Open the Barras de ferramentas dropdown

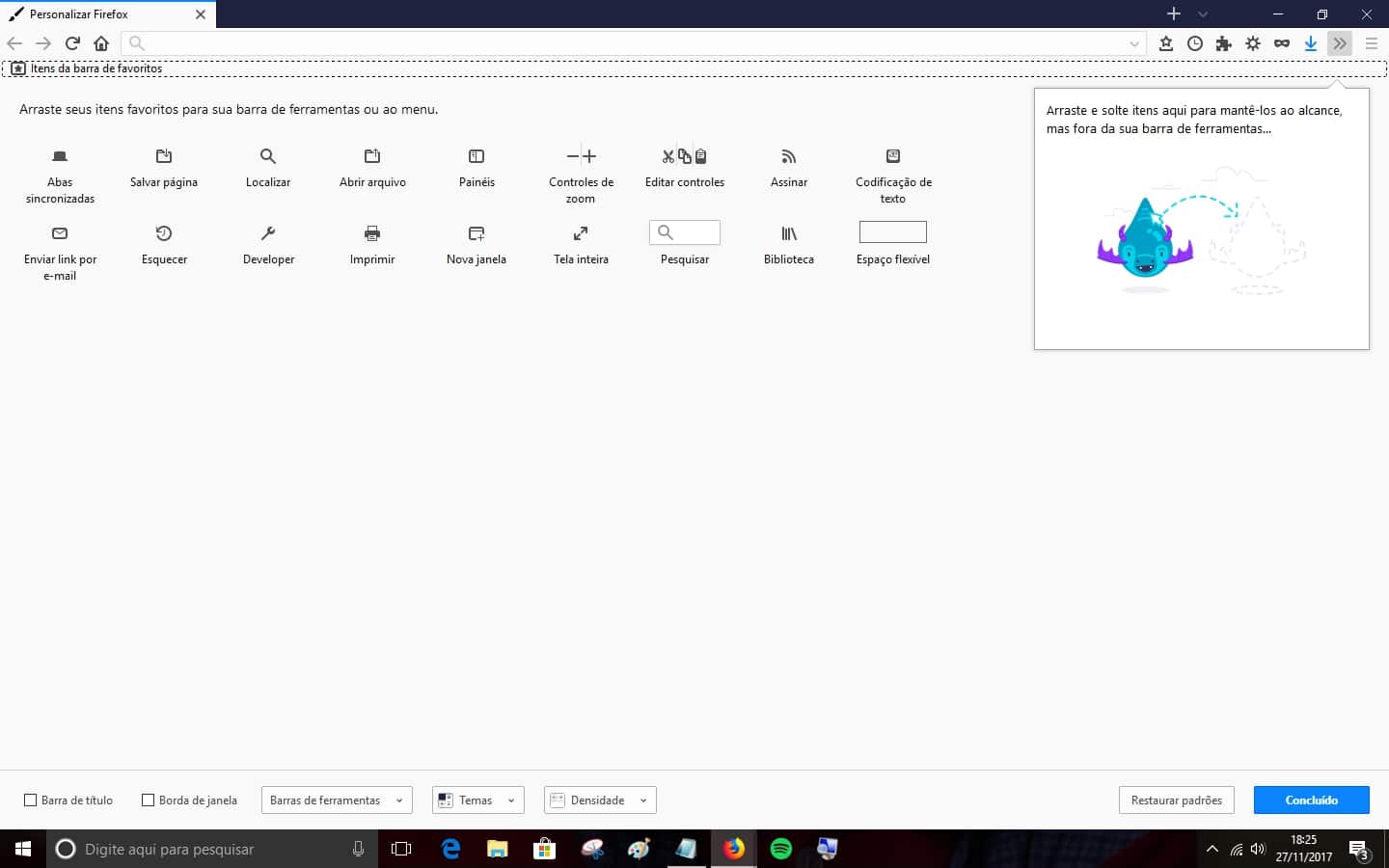pyautogui.click(x=337, y=800)
